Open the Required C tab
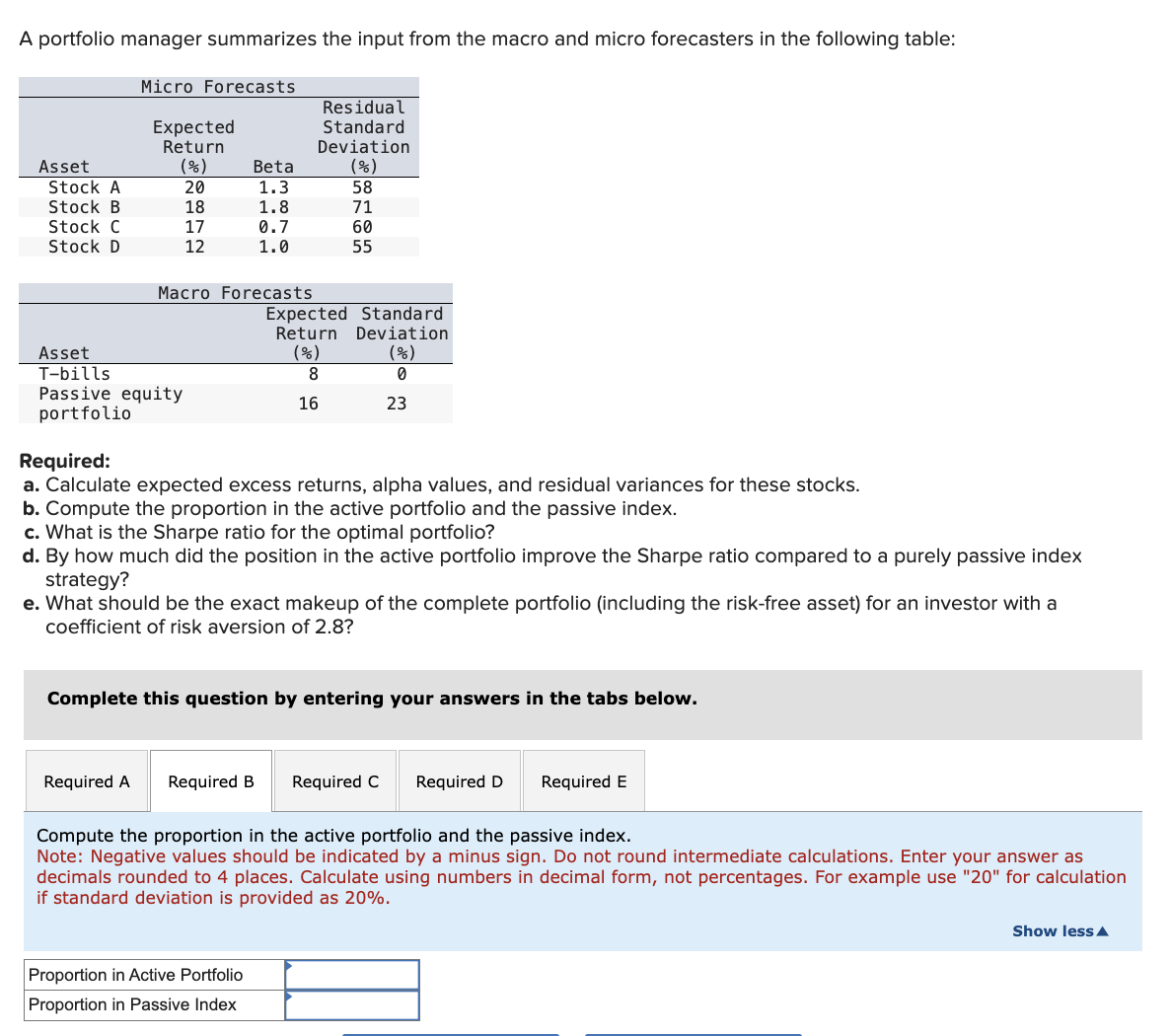Screen dimensions: 1170x1036 coord(335,780)
